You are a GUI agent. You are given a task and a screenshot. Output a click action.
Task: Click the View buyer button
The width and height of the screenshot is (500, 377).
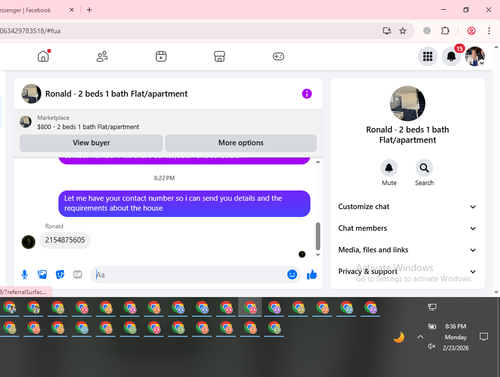[91, 143]
